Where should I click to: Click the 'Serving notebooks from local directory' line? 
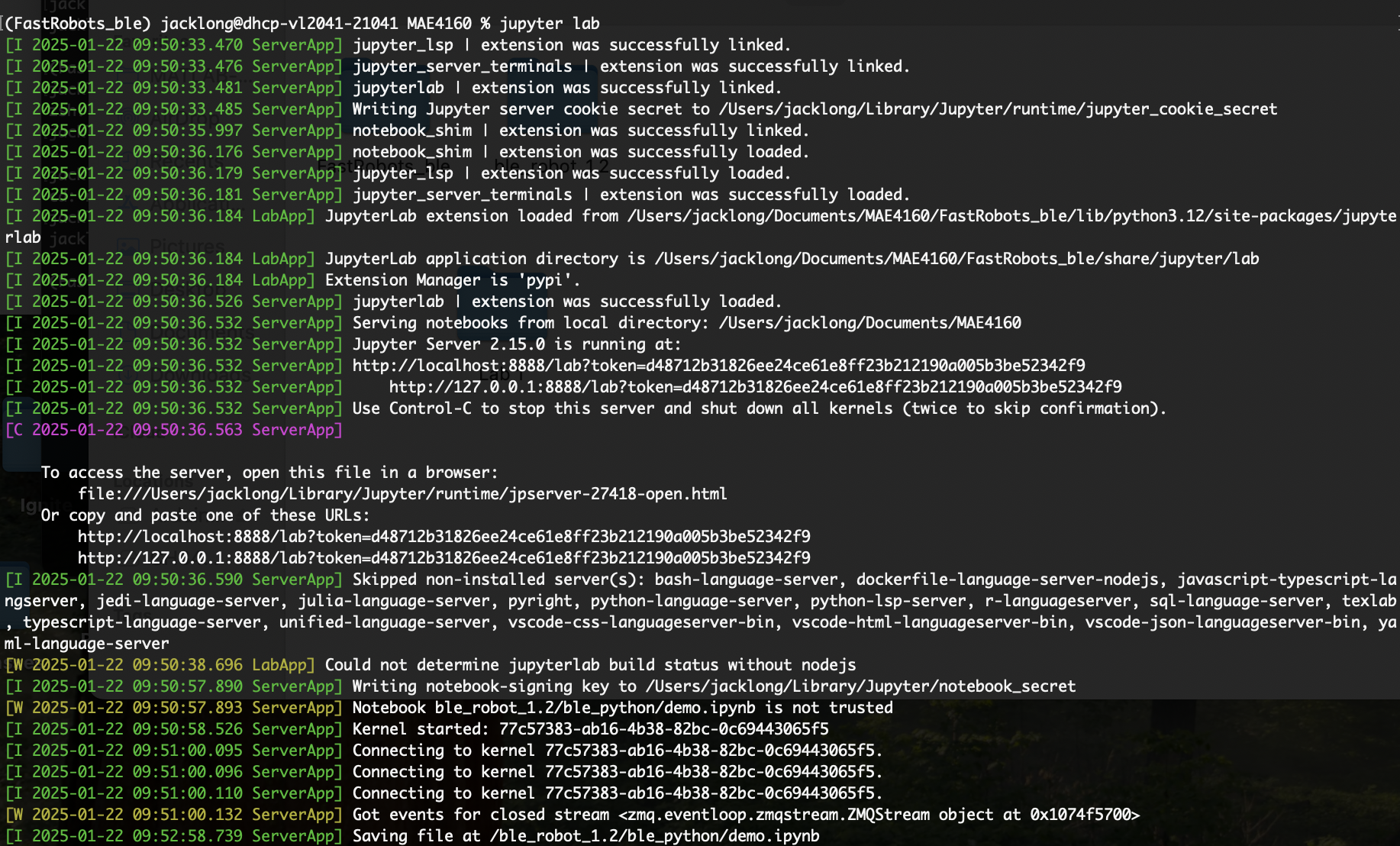point(513,323)
